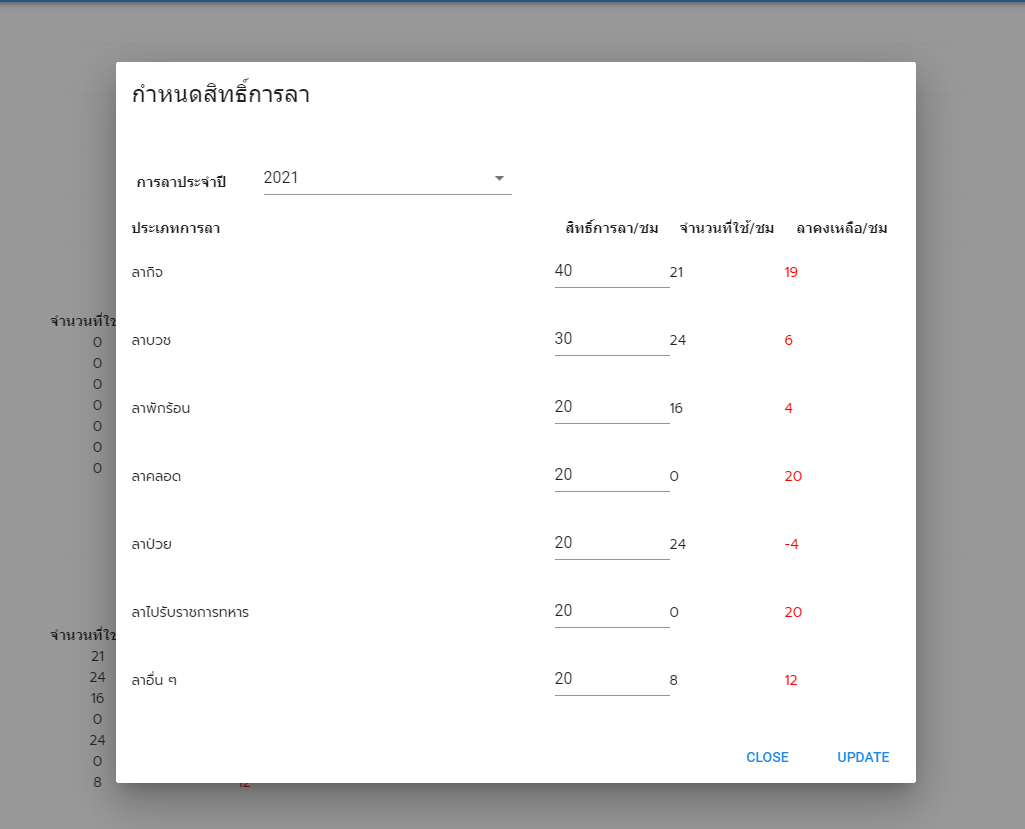Edit the ลาอื่น ๆ leave entitlement field
Screen dimensions: 1025x829
pos(612,679)
